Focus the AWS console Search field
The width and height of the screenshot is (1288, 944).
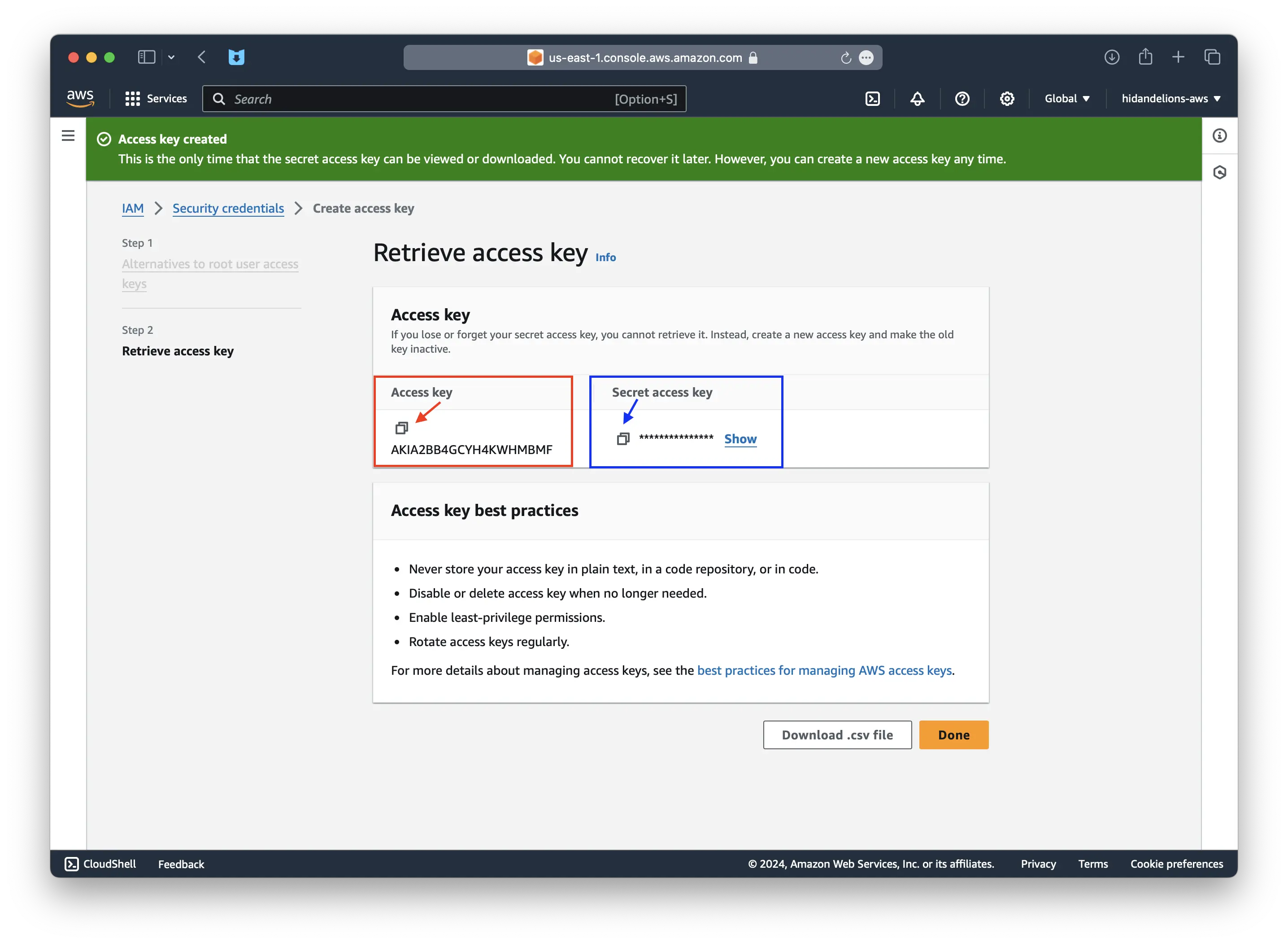point(444,99)
